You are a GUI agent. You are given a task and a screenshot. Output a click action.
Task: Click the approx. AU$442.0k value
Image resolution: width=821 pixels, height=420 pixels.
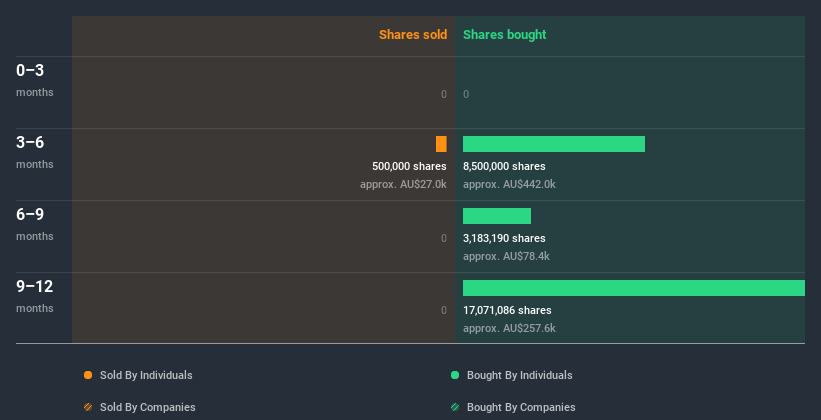pos(509,184)
